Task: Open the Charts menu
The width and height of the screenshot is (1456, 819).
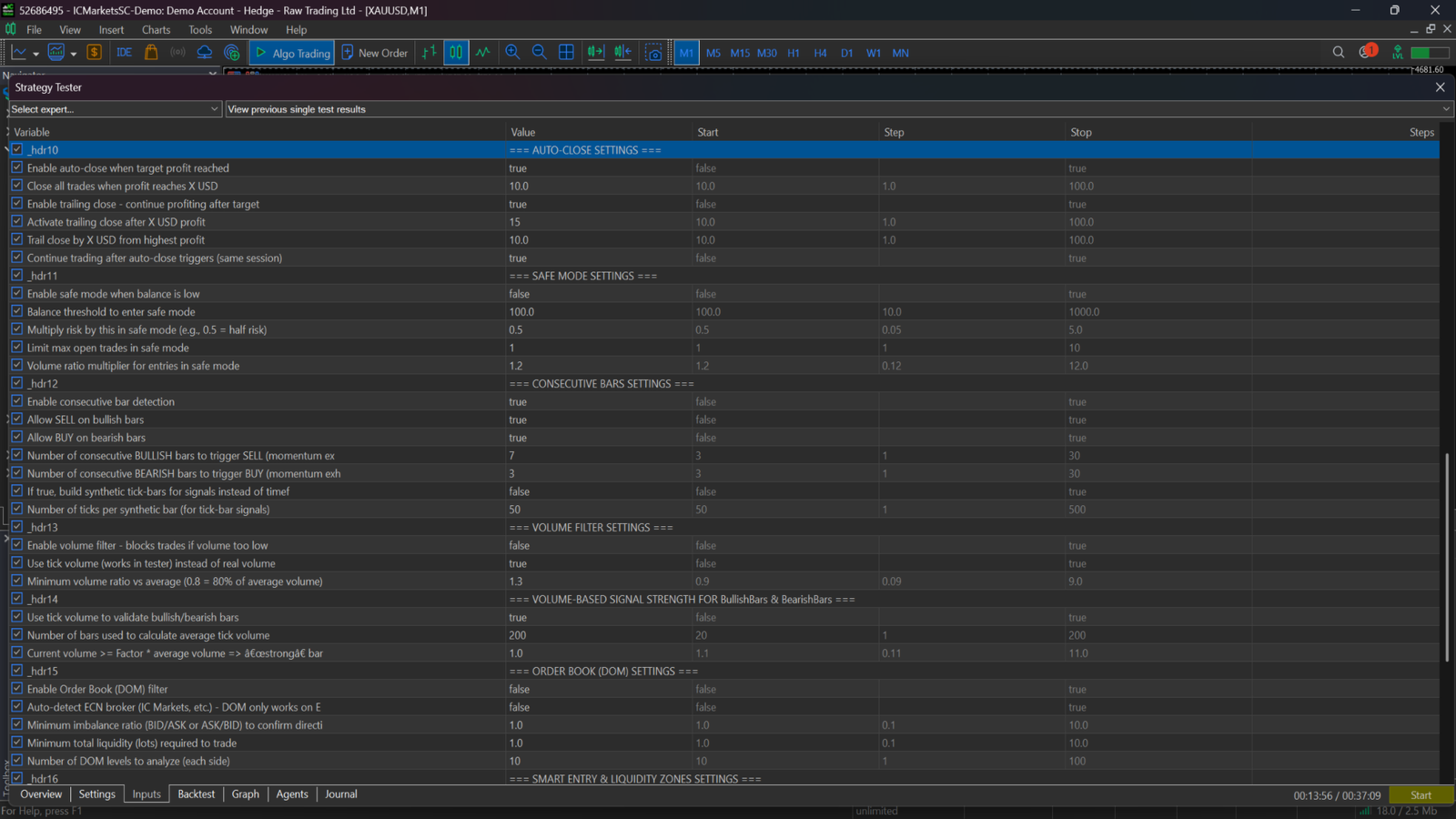Action: (156, 29)
